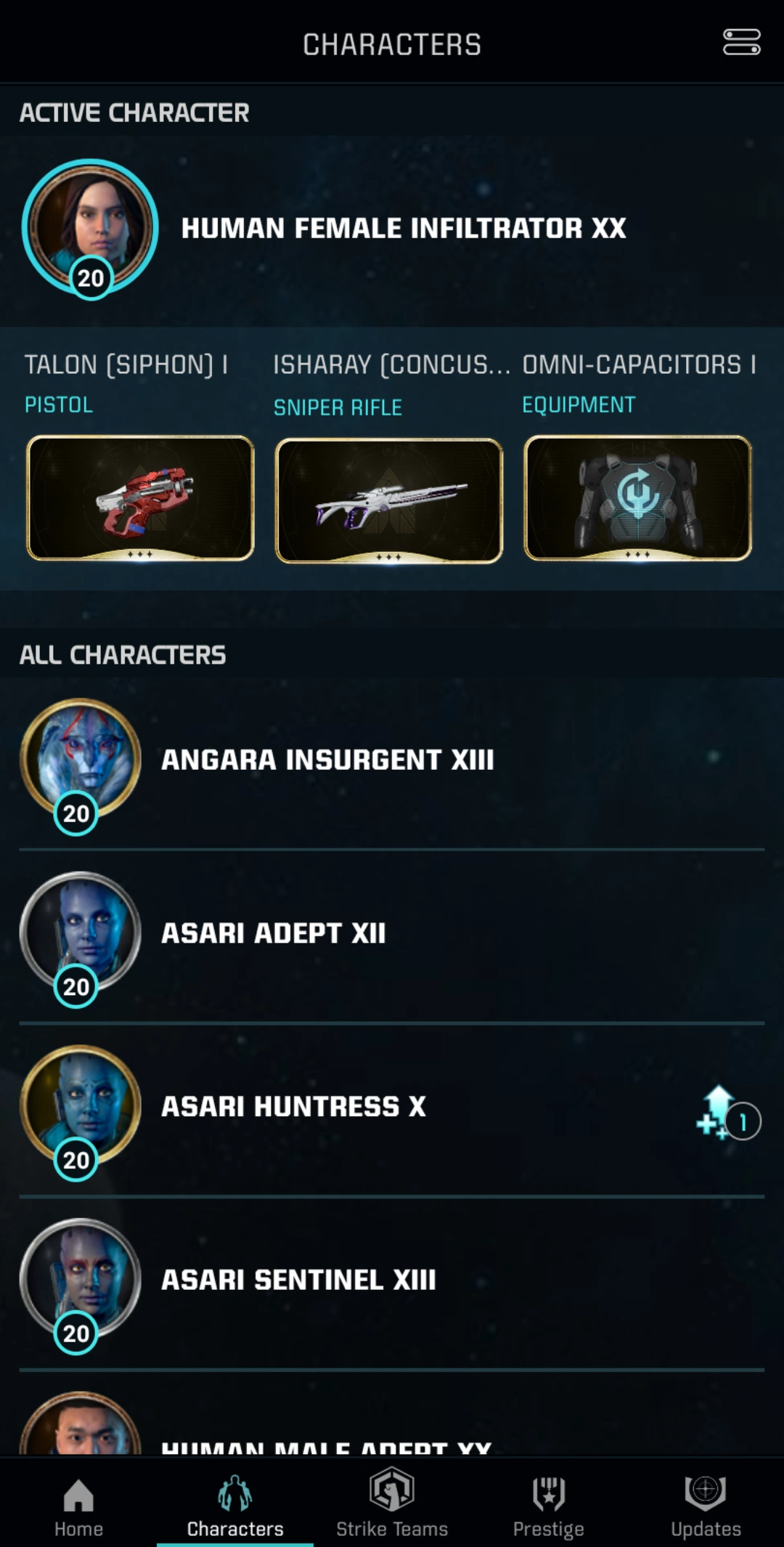Select the Asari Sentinel portrait icon

[x=80, y=1284]
